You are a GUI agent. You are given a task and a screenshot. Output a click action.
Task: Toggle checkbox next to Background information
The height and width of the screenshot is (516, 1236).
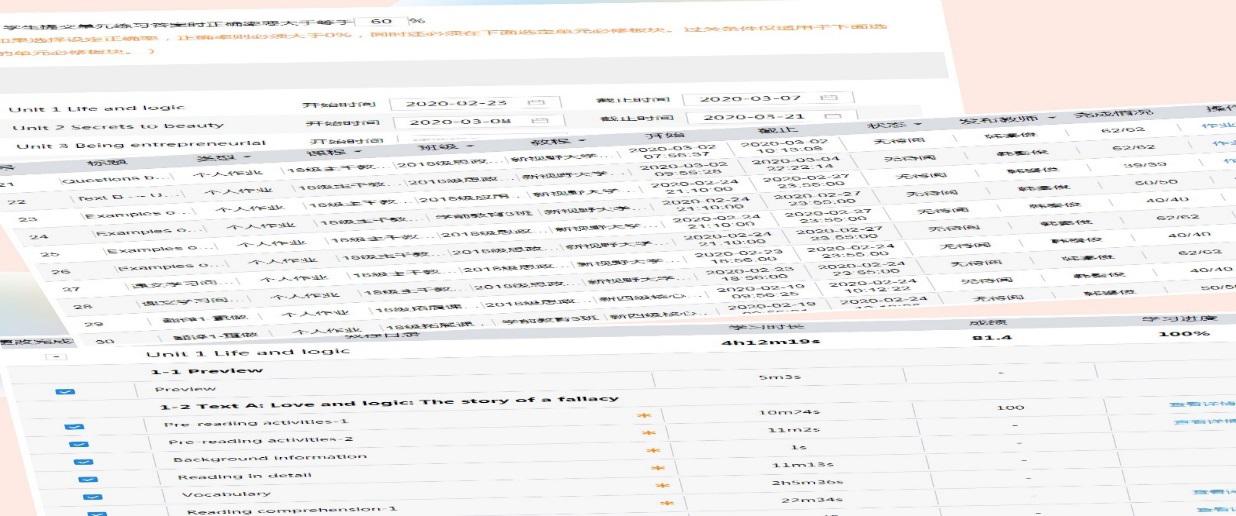tap(83, 462)
